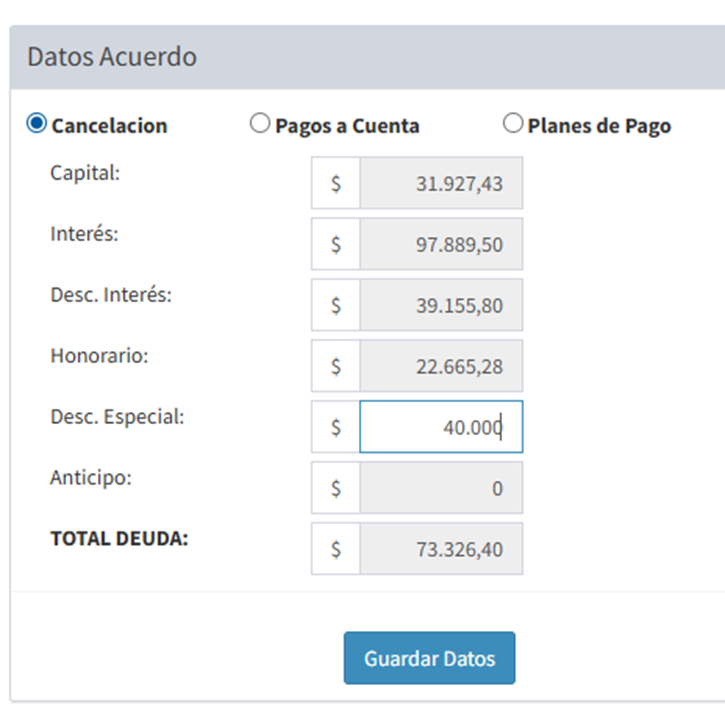Click the Desc. Especial label text
Image resolution: width=725 pixels, height=708 pixels.
click(x=117, y=417)
